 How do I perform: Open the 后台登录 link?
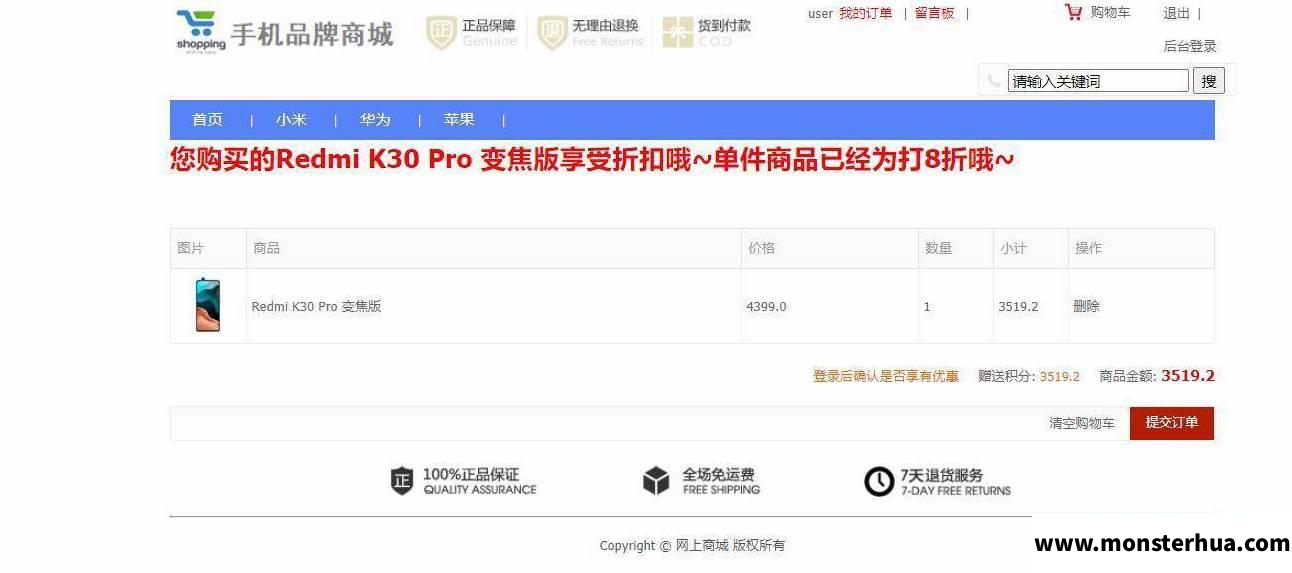(1190, 46)
